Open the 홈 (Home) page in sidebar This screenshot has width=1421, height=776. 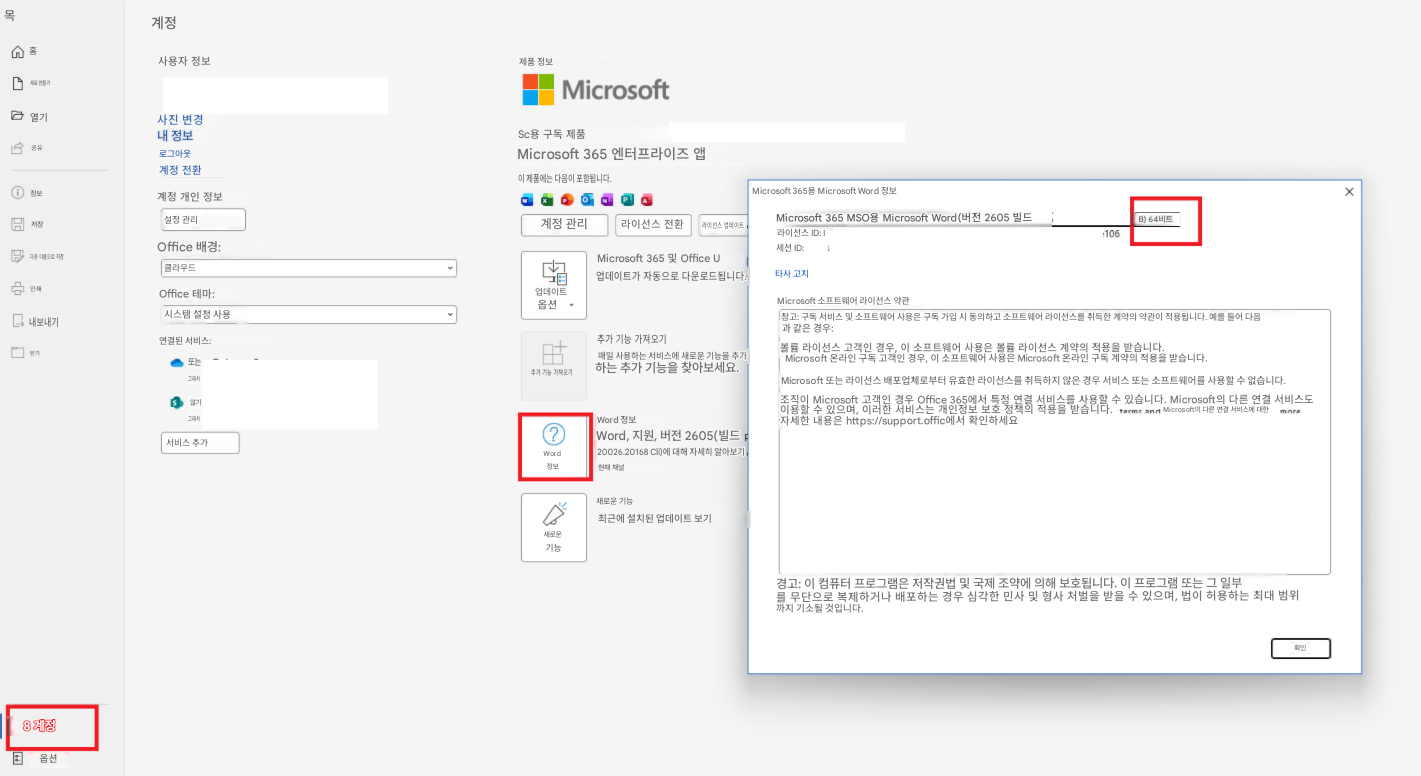[25, 51]
